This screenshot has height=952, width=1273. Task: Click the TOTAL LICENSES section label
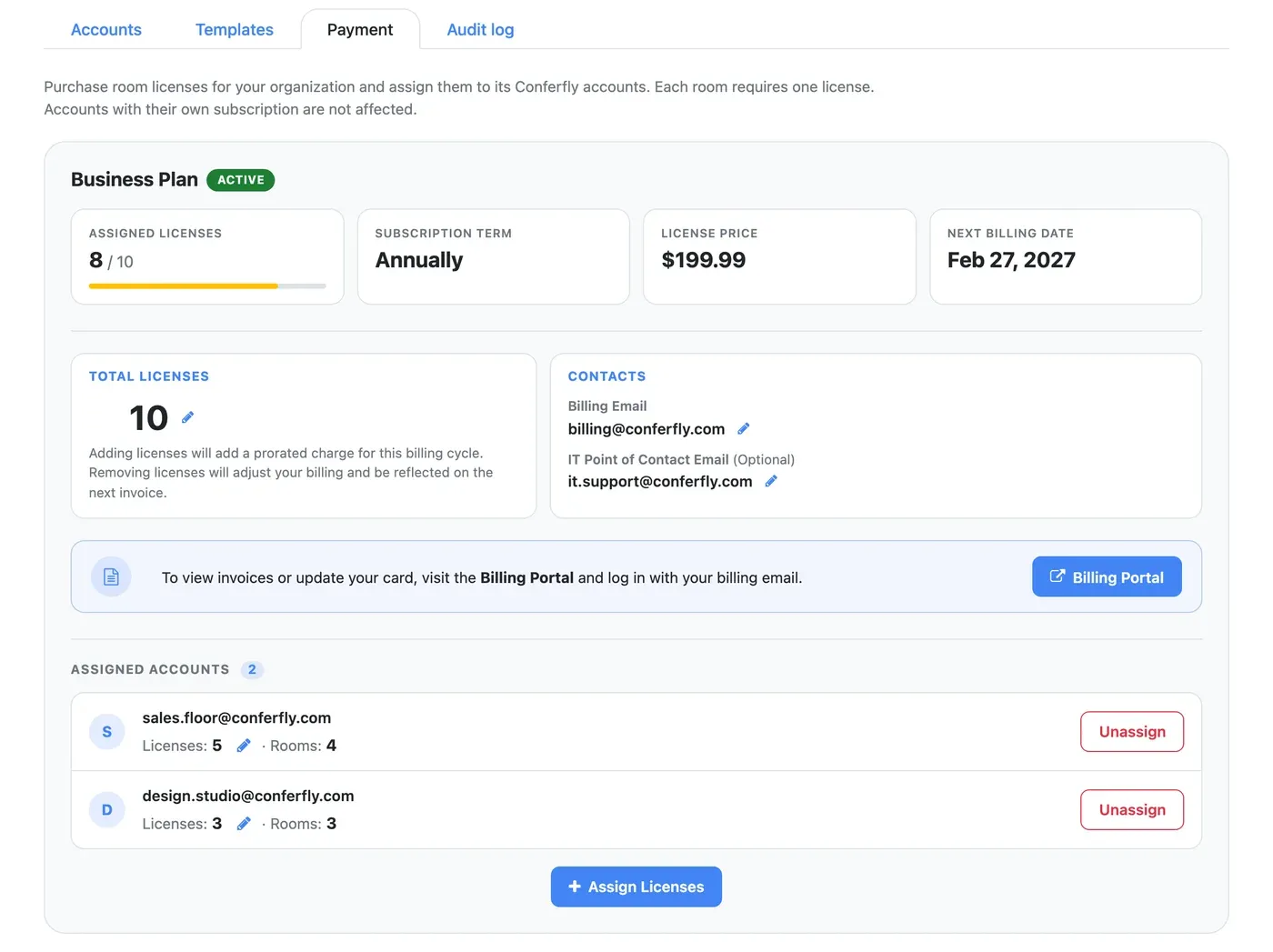click(x=149, y=376)
